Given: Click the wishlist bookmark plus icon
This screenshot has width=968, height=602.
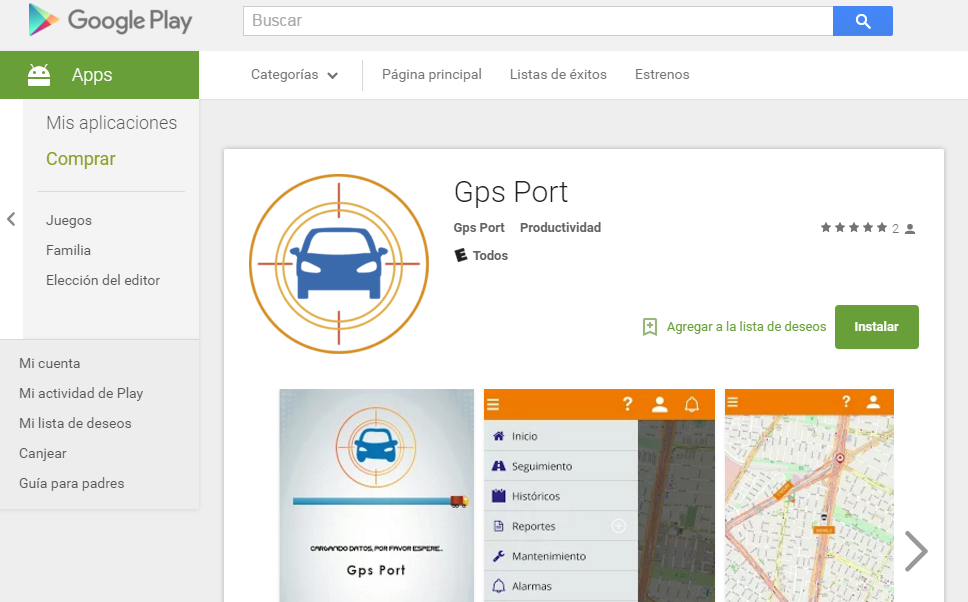Looking at the screenshot, I should [x=650, y=327].
